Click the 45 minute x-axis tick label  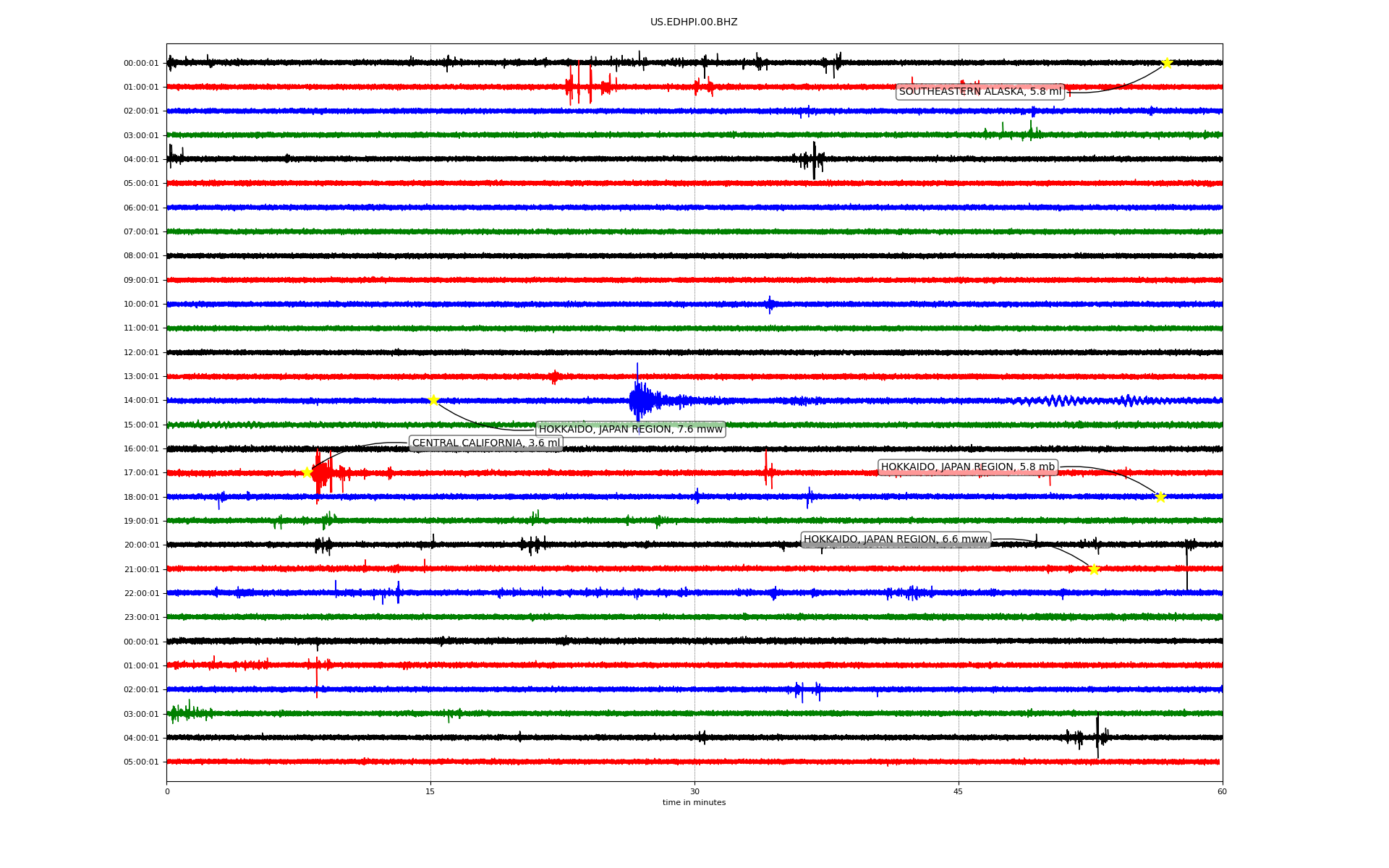[959, 791]
